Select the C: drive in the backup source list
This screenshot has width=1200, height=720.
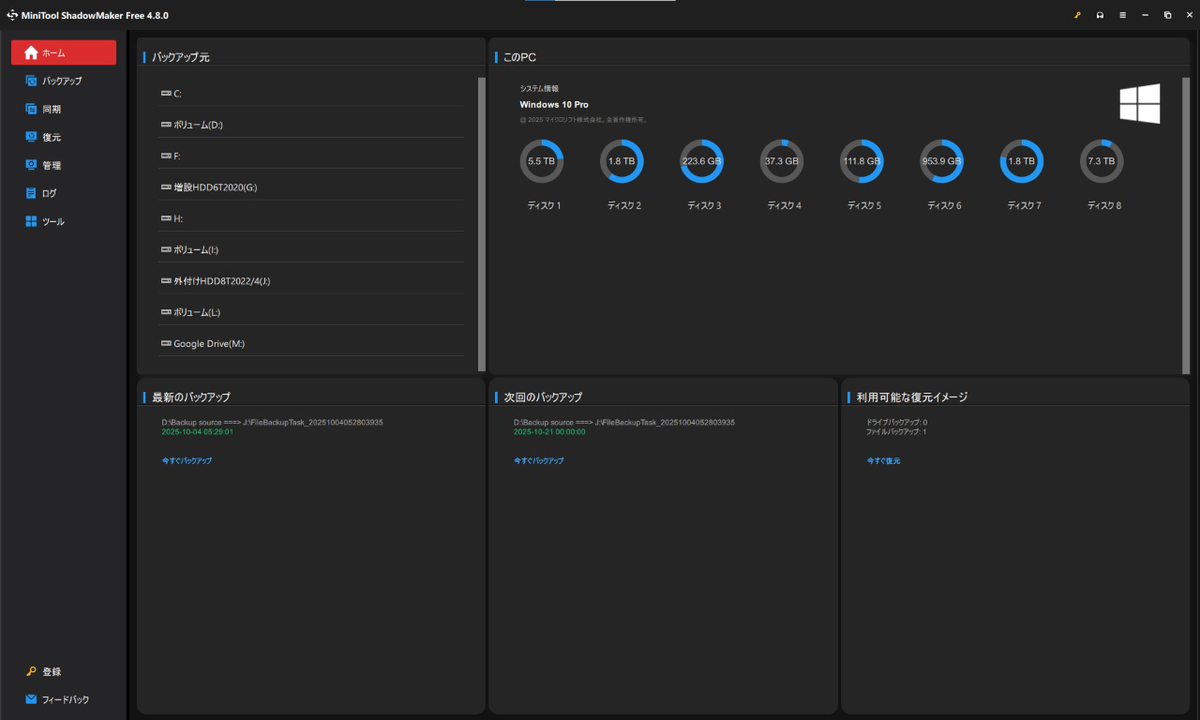click(x=311, y=93)
